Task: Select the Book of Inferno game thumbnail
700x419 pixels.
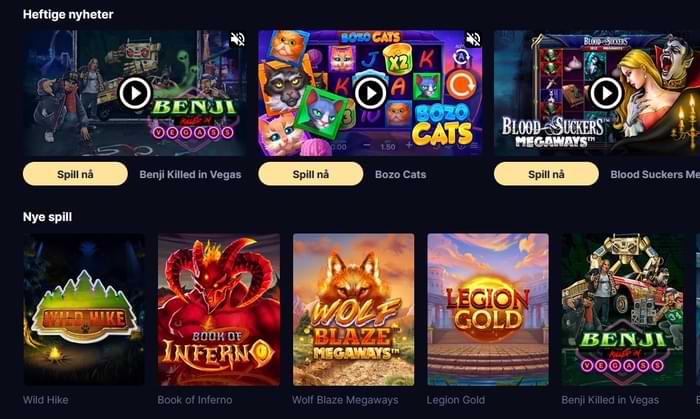Action: 219,309
